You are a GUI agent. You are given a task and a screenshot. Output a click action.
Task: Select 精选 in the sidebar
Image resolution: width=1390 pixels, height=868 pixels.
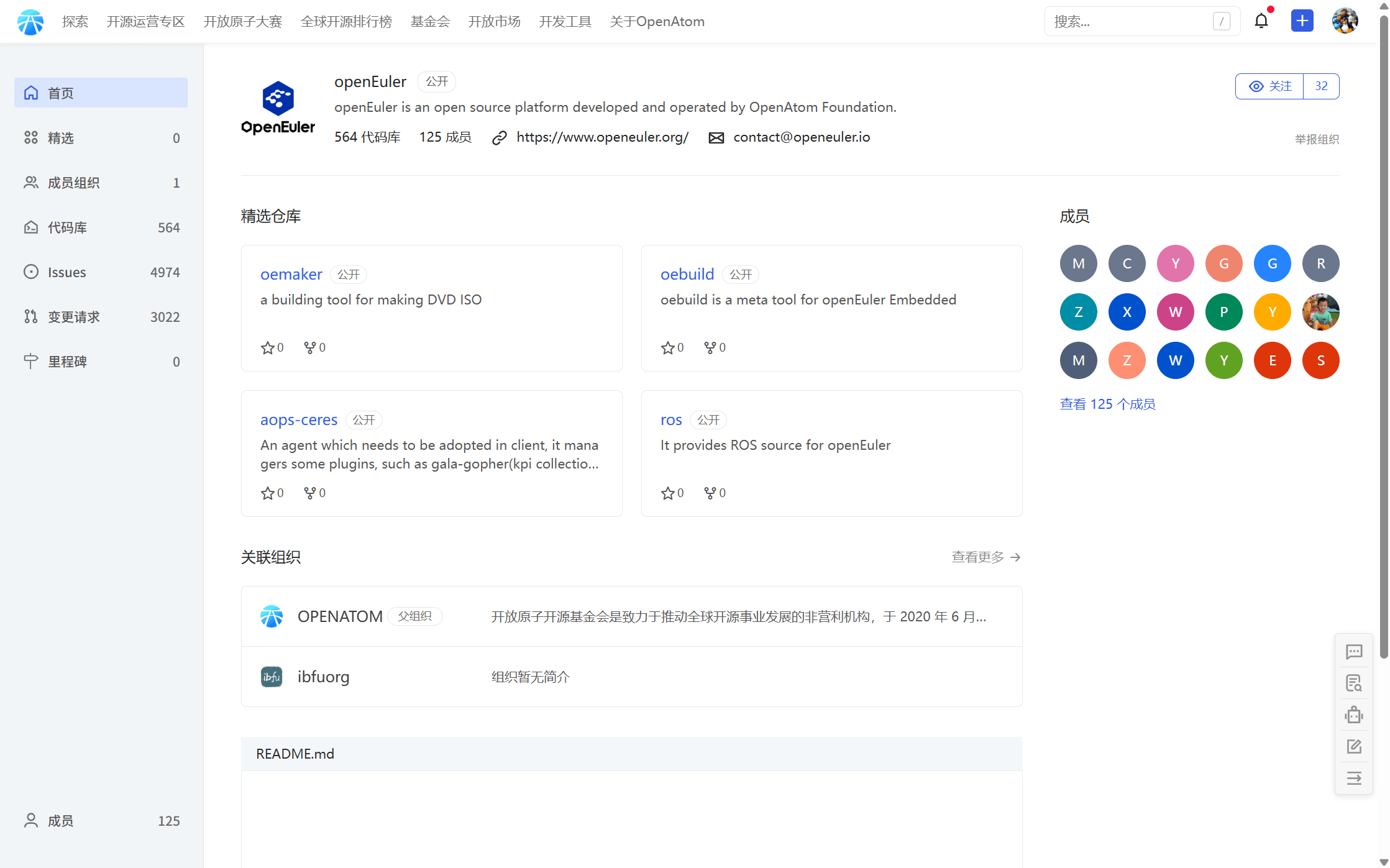tap(101, 138)
